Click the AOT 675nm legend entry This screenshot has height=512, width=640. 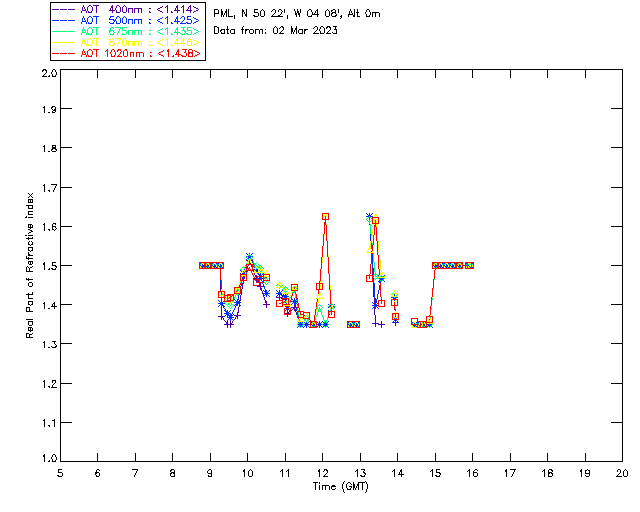(x=126, y=31)
